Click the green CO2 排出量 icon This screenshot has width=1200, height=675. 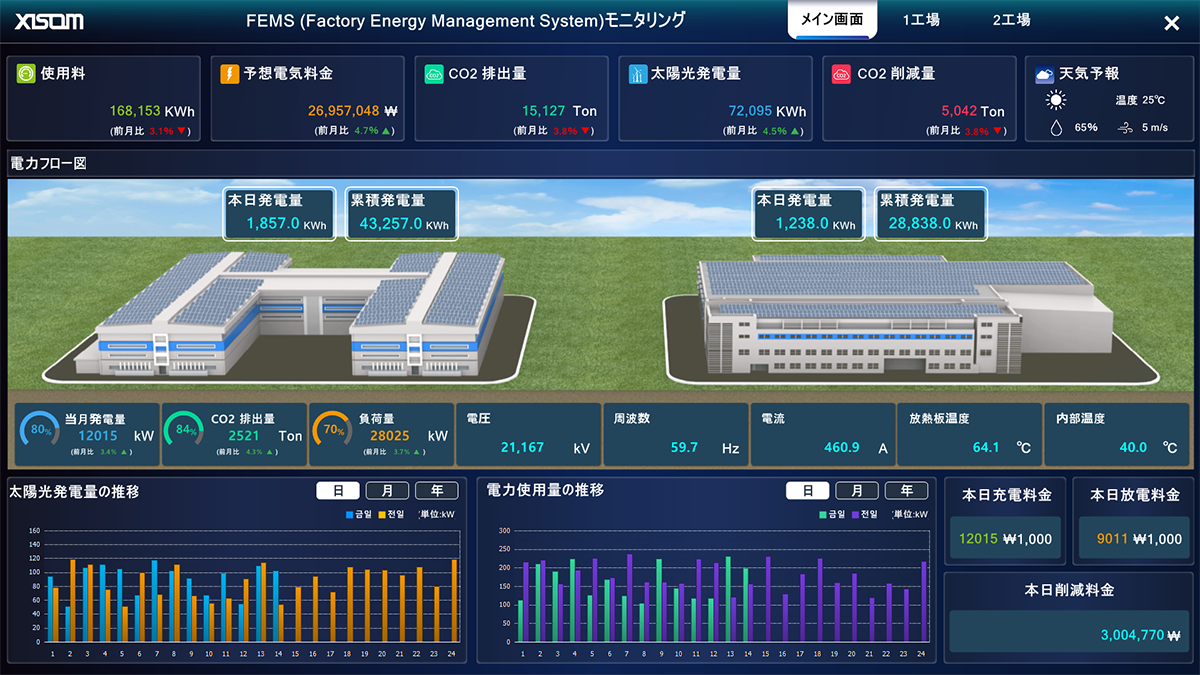pos(434,74)
